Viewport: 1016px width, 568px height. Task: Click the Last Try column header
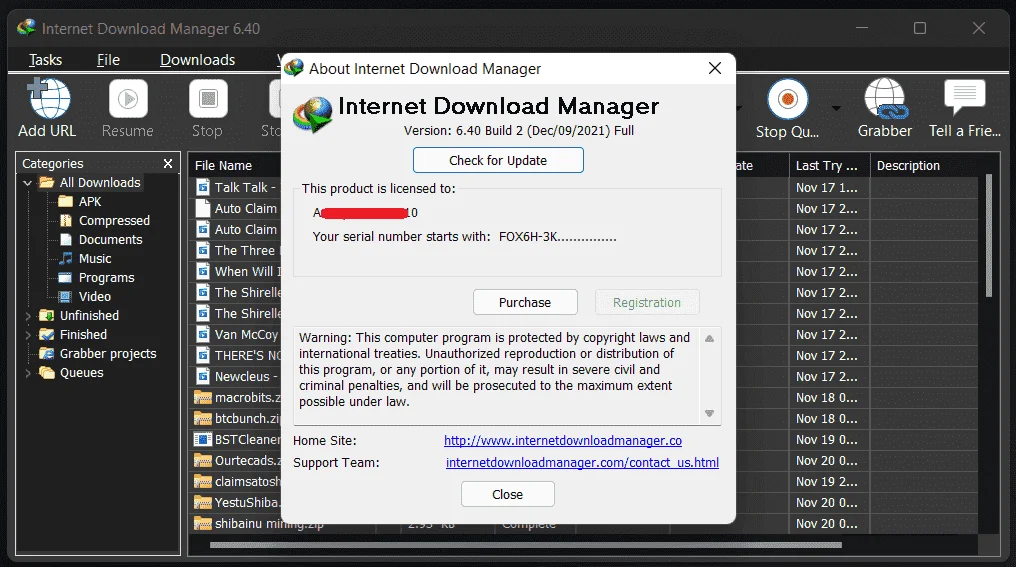829,165
